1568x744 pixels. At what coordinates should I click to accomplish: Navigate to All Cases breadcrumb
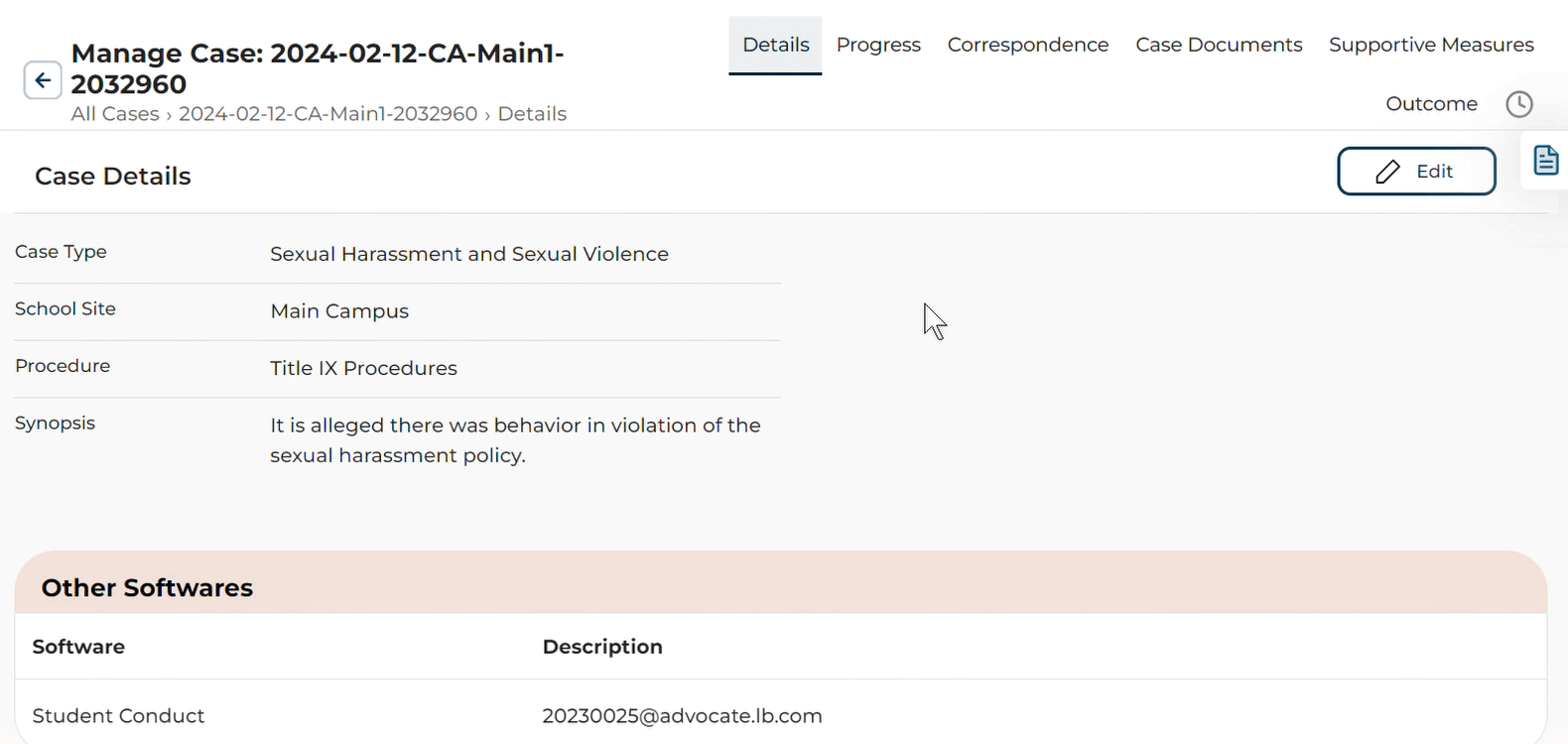[115, 114]
